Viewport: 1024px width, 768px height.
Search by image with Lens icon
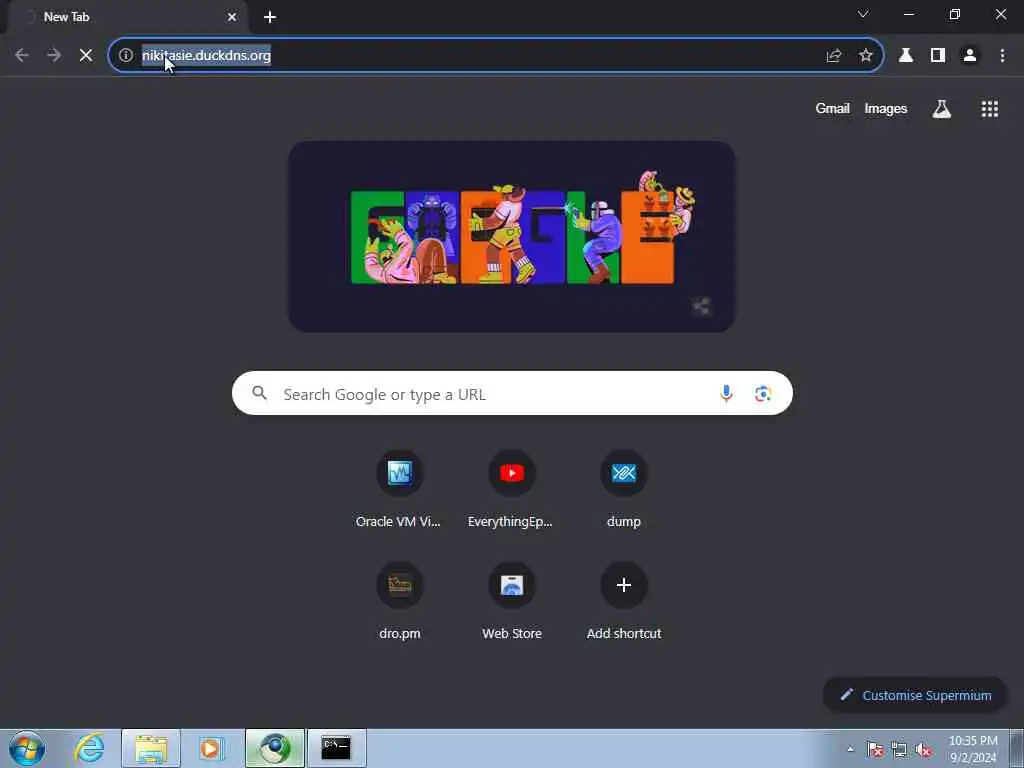pos(763,393)
